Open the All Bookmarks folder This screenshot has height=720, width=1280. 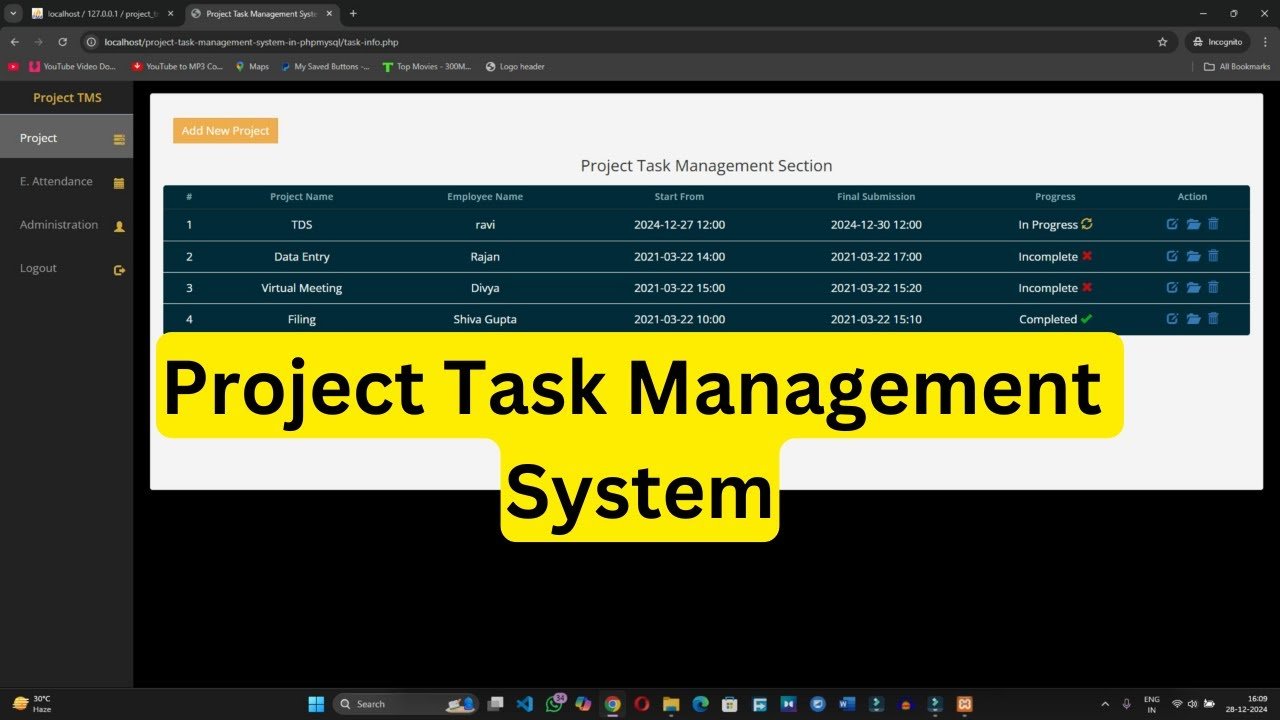click(x=1237, y=66)
